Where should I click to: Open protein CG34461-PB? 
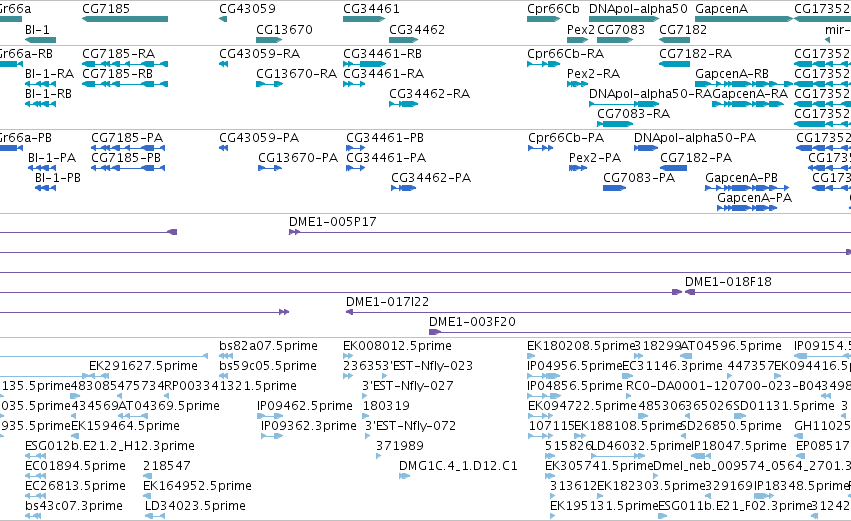[x=355, y=148]
